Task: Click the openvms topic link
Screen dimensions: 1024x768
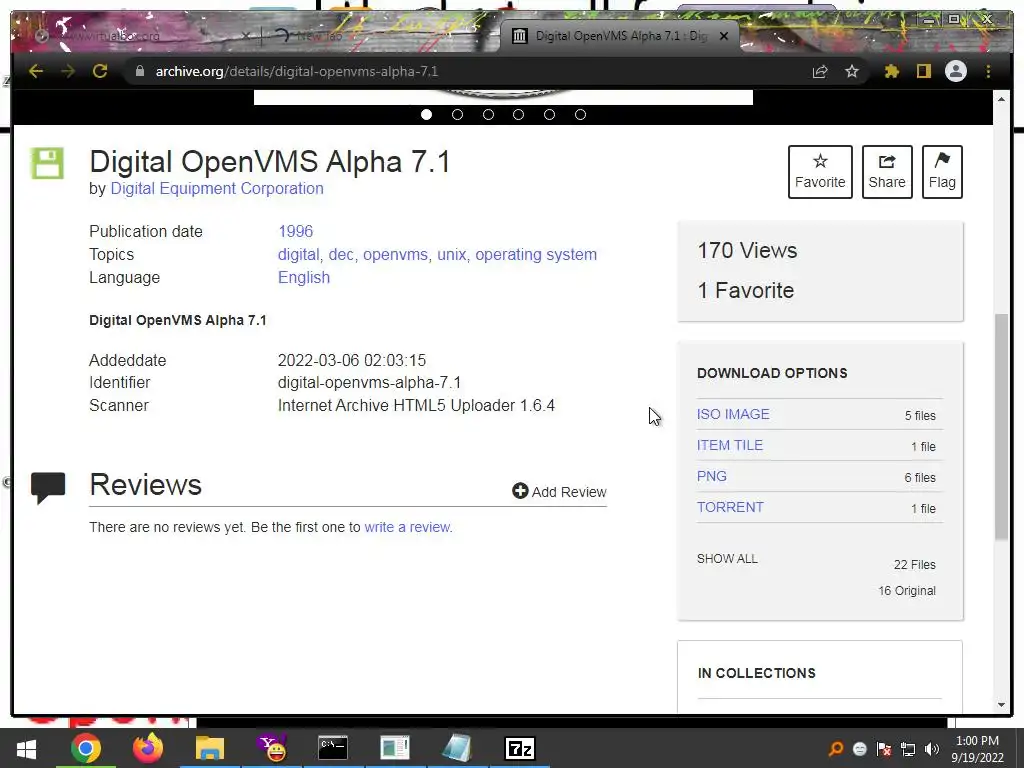Action: tap(395, 254)
